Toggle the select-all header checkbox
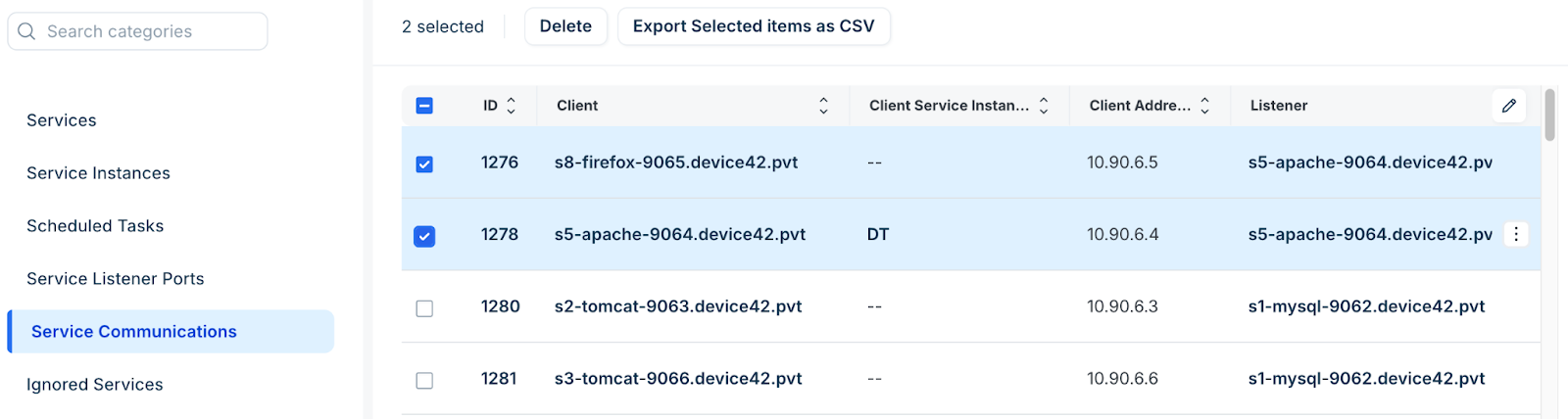Screen dimensions: 1568x419 (424, 106)
